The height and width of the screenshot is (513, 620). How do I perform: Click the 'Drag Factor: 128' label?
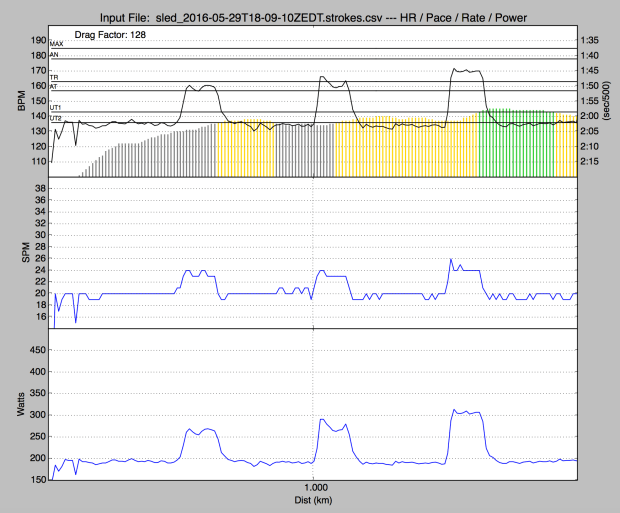pyautogui.click(x=109, y=34)
